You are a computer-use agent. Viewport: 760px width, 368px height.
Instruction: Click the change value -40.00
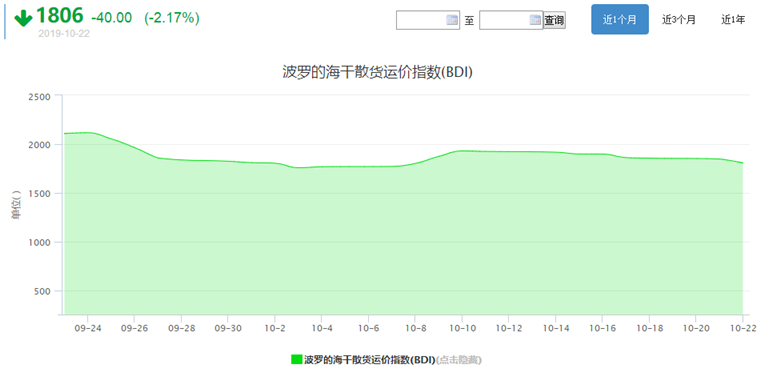(x=111, y=18)
